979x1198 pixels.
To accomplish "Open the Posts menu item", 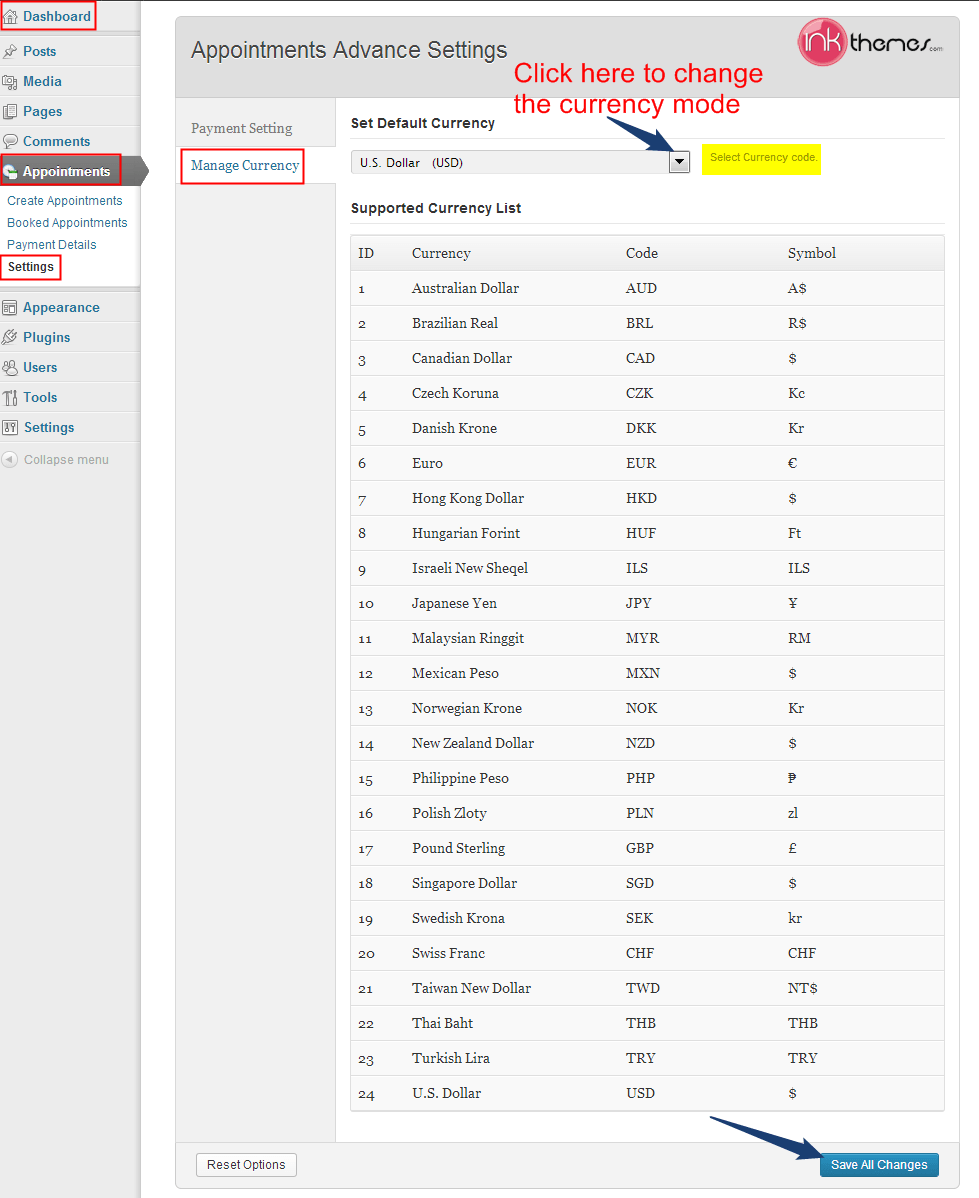I will (40, 52).
